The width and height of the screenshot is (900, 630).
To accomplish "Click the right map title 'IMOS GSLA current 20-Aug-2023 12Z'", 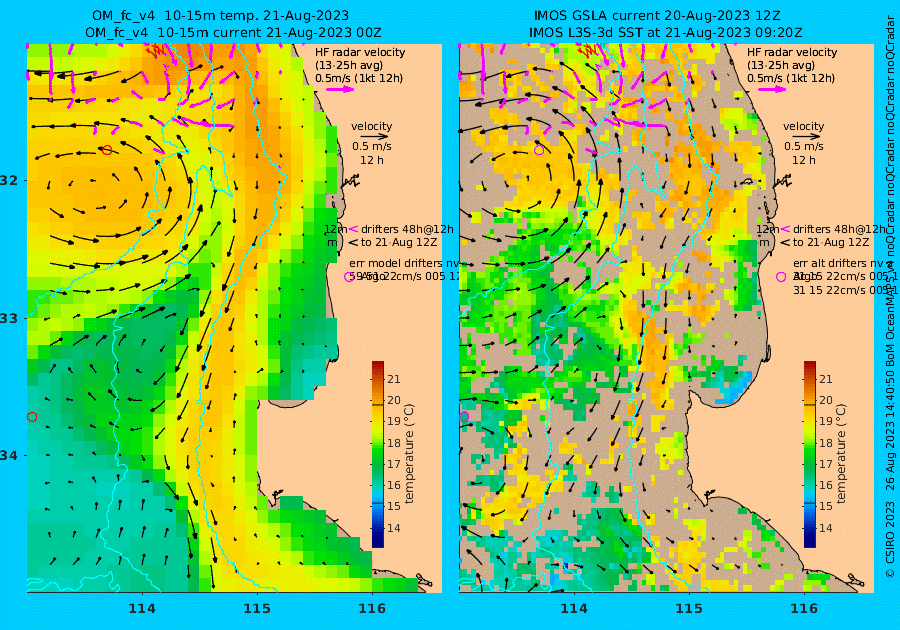I will (657, 15).
